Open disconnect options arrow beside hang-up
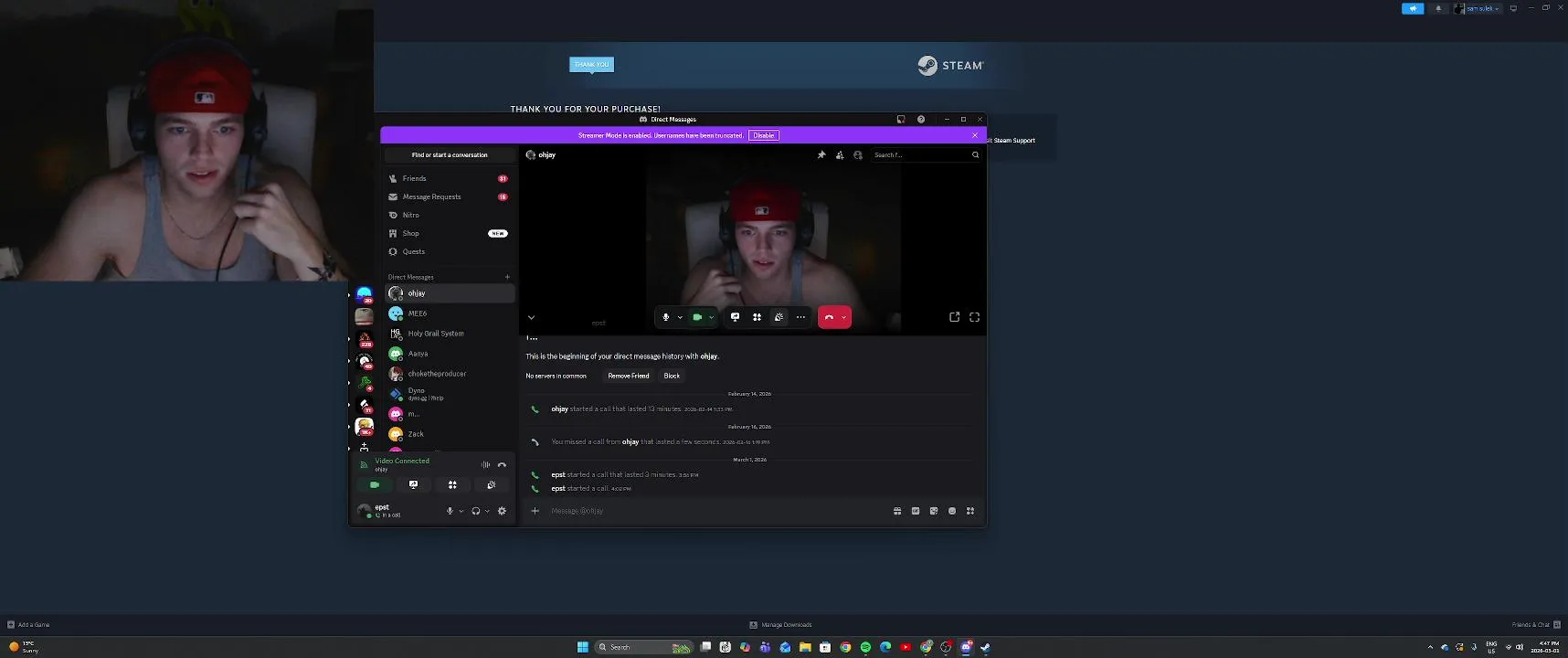Image resolution: width=1568 pixels, height=658 pixels. 843,317
